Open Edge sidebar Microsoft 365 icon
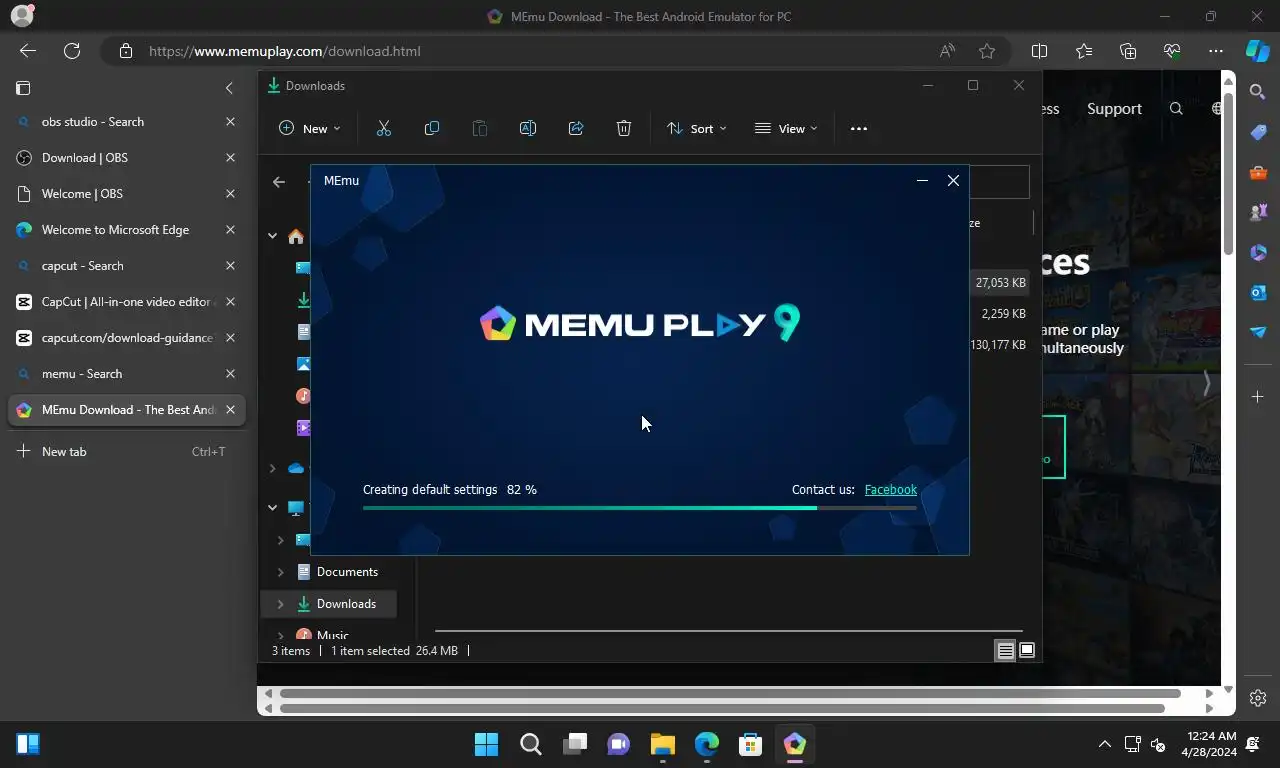This screenshot has width=1280, height=768. pyautogui.click(x=1258, y=252)
